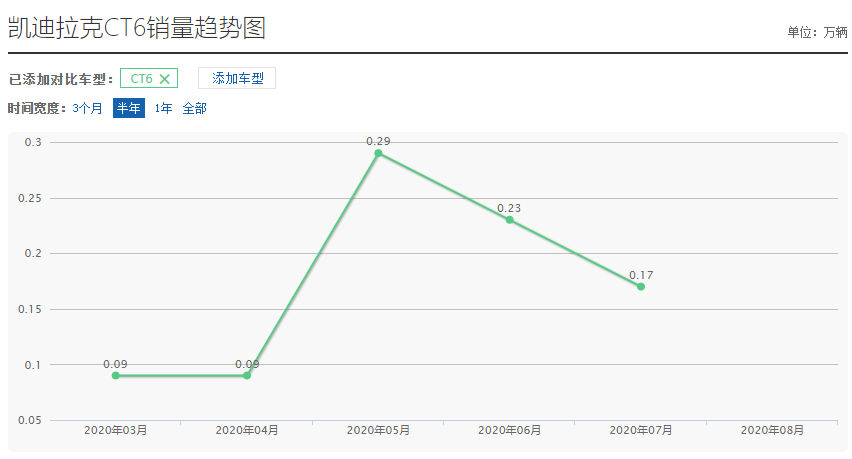Click the 凯迪拉克CT6销量趋势图 title

(x=137, y=28)
